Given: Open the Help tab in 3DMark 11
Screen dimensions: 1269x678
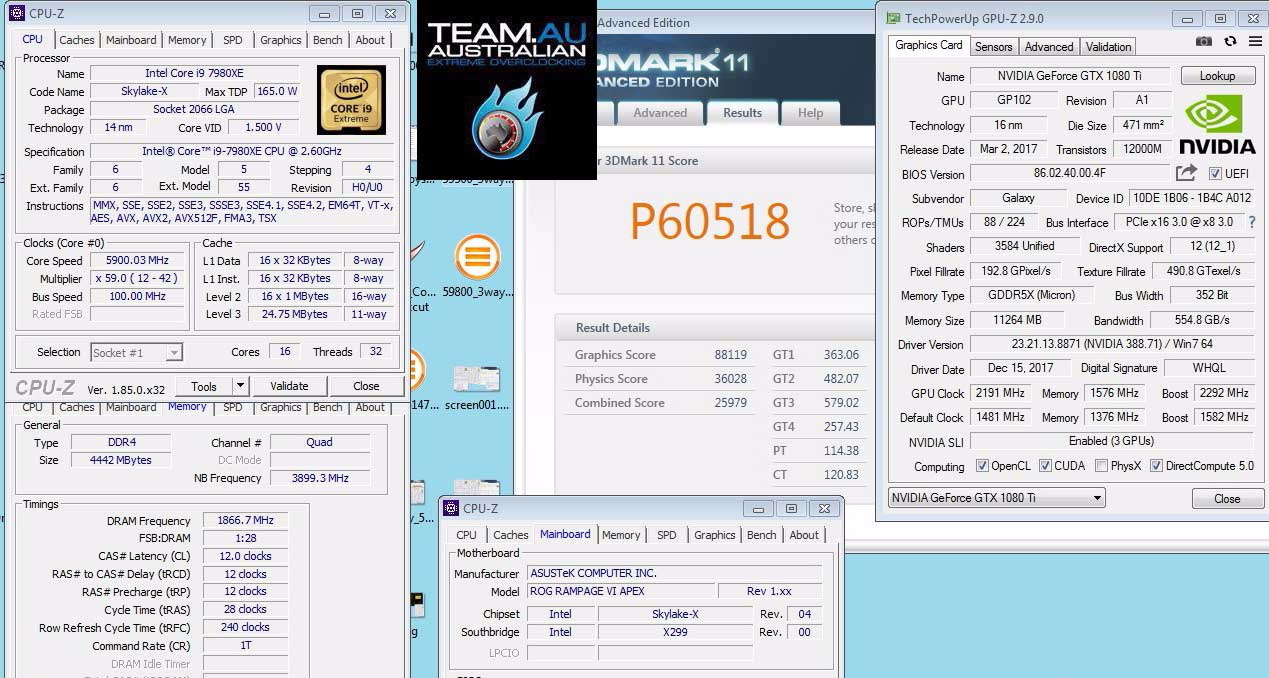Looking at the screenshot, I should click(810, 113).
